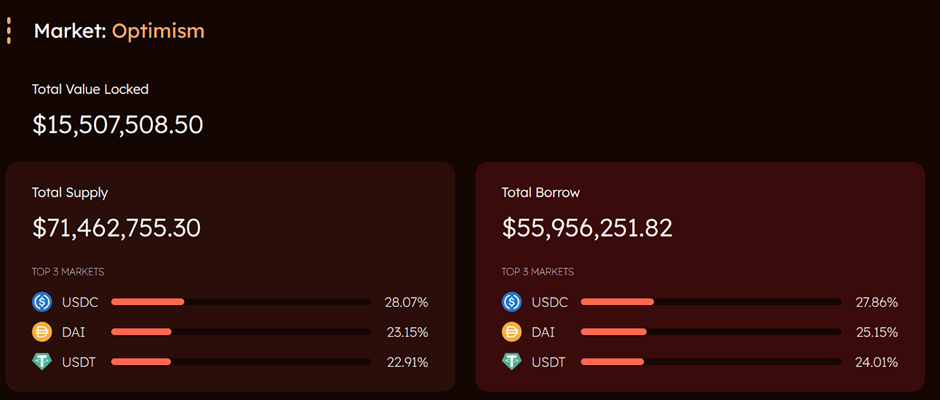
Task: Select the Optimism market name
Action: [158, 31]
